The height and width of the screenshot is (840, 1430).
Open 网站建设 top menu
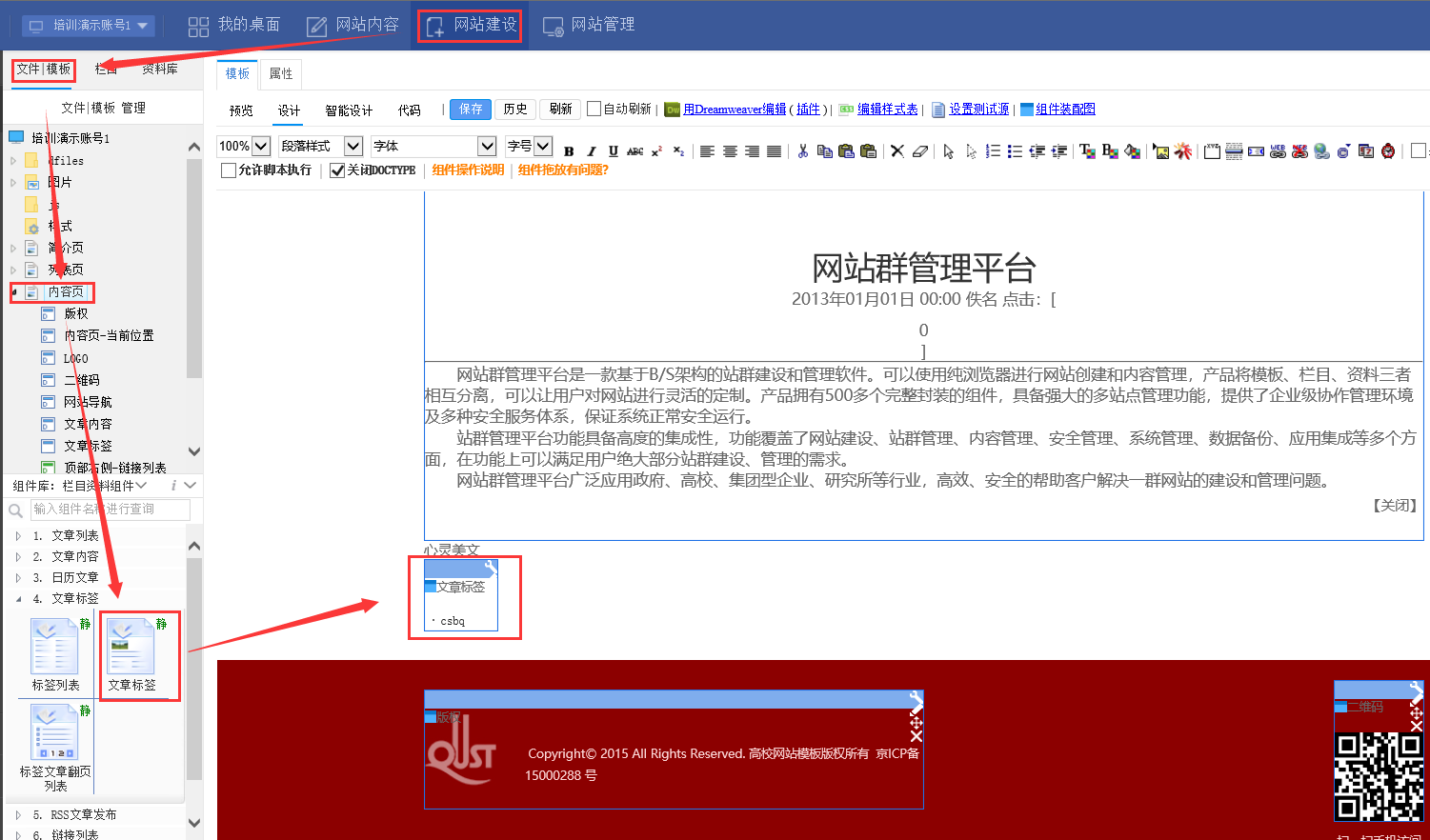[471, 25]
